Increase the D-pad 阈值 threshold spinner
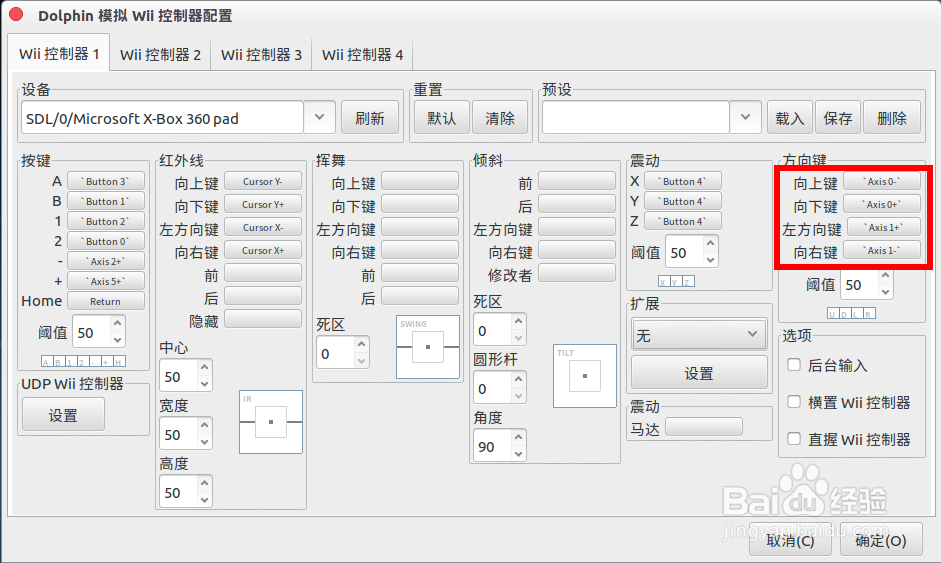 [886, 276]
